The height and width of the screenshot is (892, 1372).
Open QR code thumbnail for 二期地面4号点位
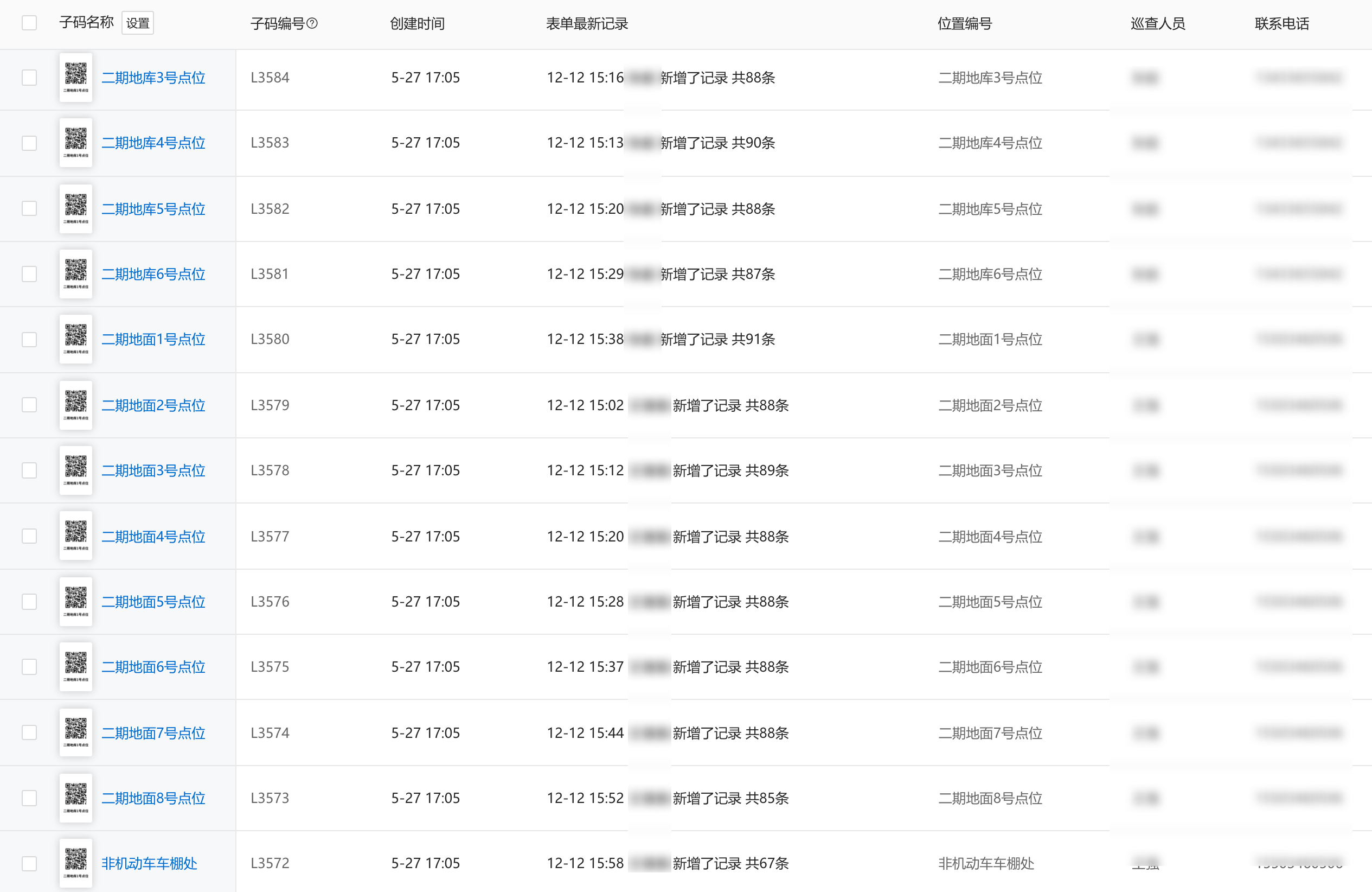click(x=75, y=536)
